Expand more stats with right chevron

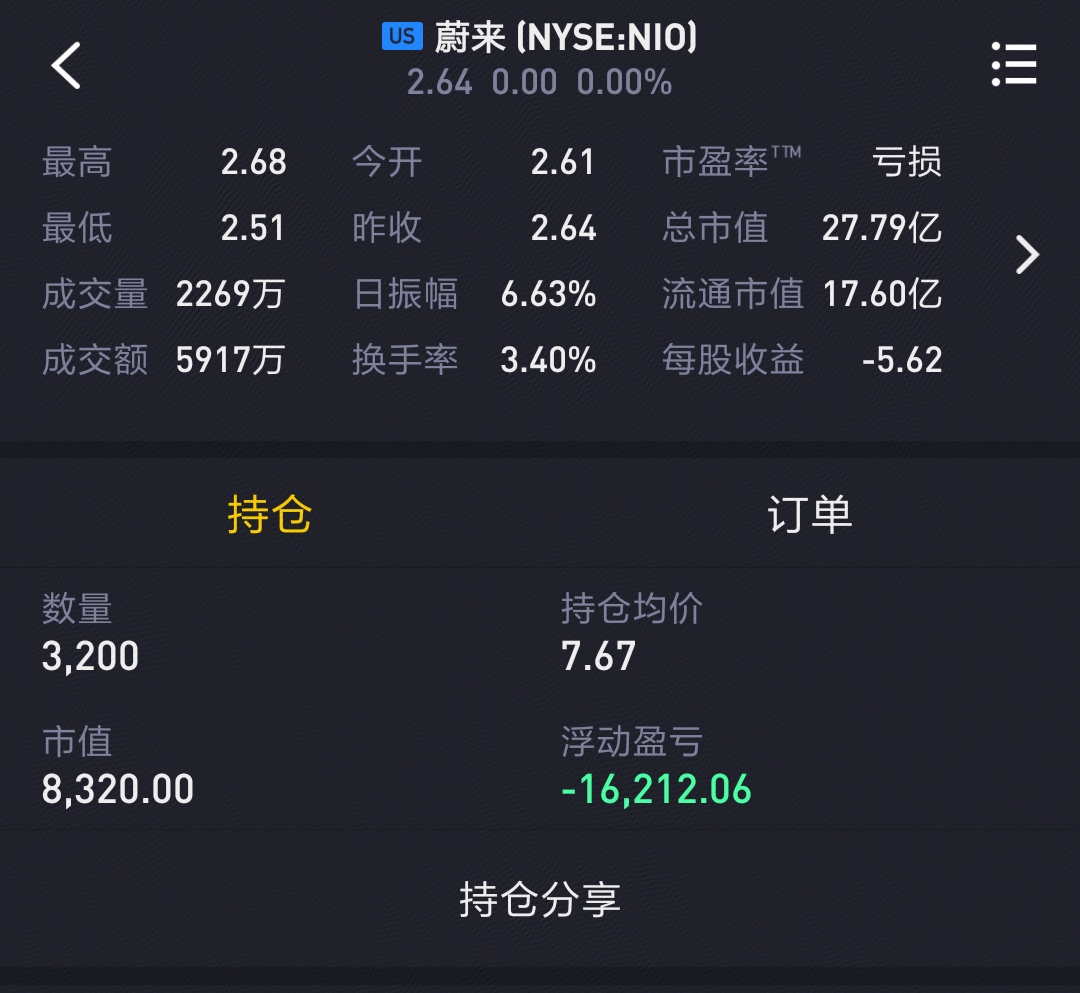[1027, 255]
